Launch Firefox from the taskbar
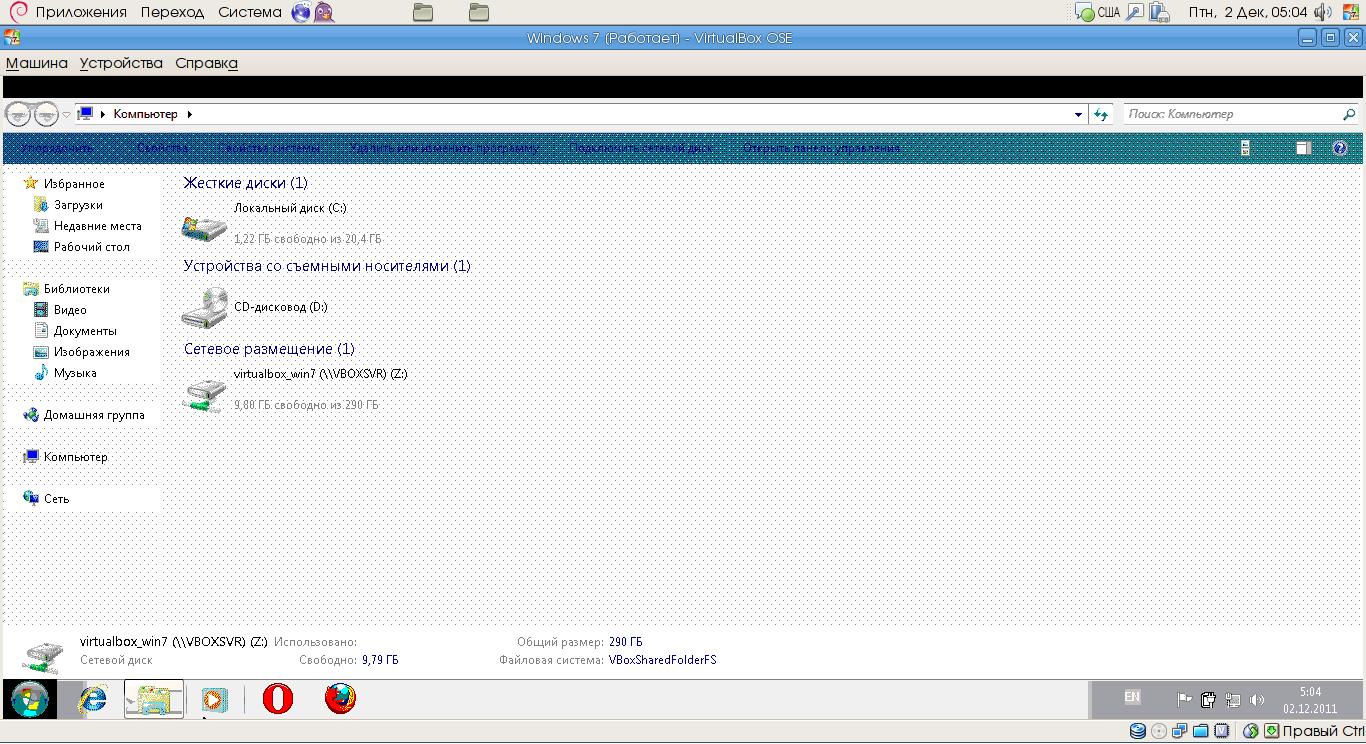 [340, 698]
